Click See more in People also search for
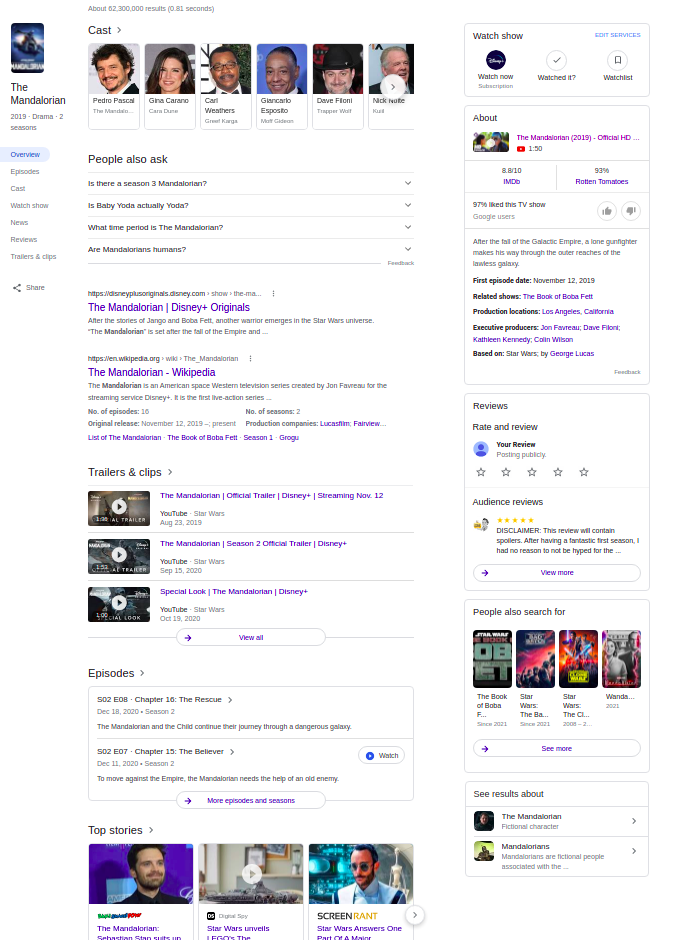691x940 pixels. tap(557, 749)
